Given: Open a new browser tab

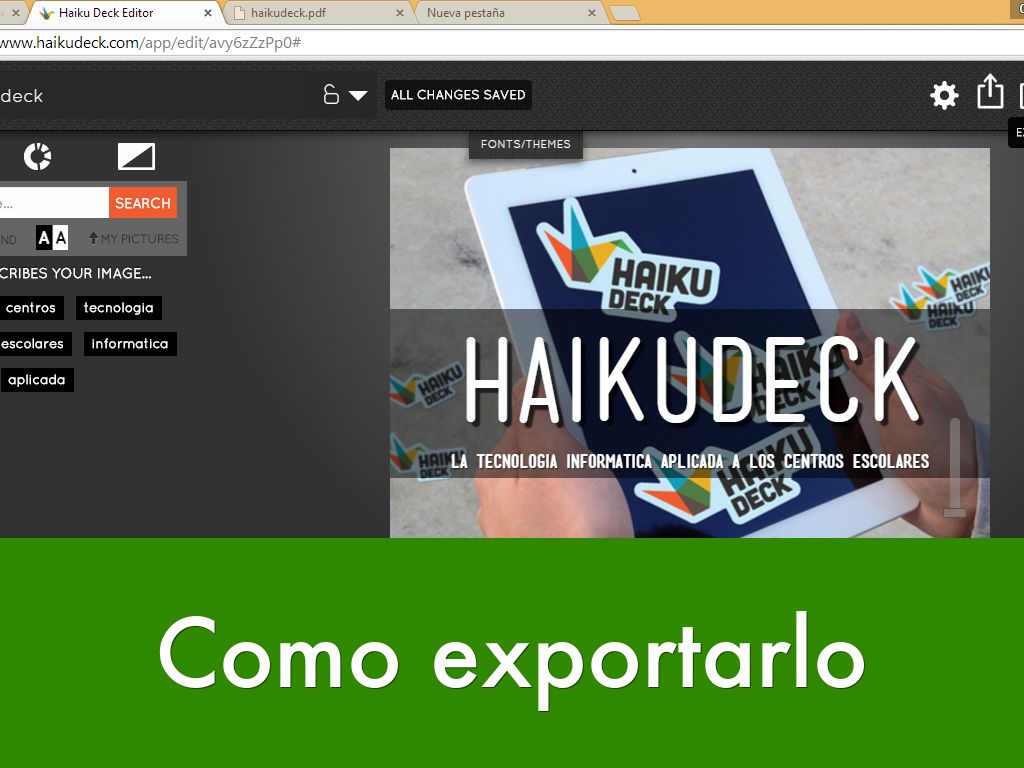Looking at the screenshot, I should pos(624,13).
